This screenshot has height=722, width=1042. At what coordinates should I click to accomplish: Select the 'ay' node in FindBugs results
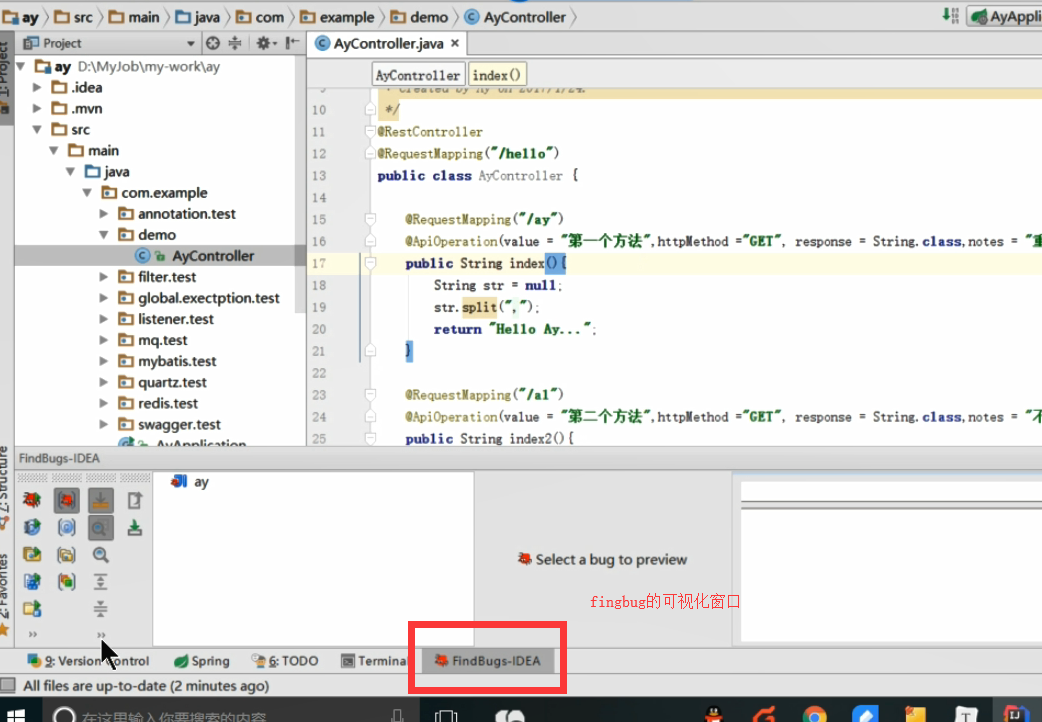(191, 482)
